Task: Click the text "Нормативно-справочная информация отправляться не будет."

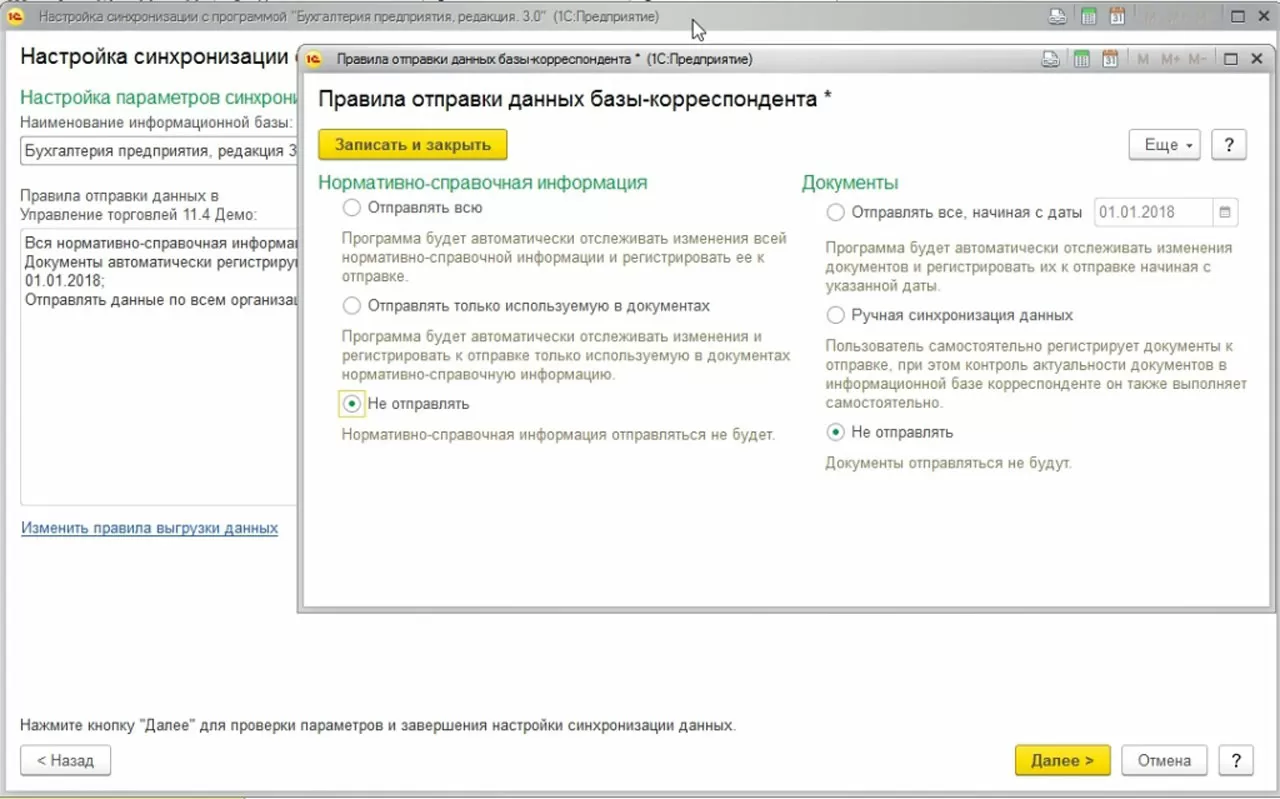Action: [559, 435]
